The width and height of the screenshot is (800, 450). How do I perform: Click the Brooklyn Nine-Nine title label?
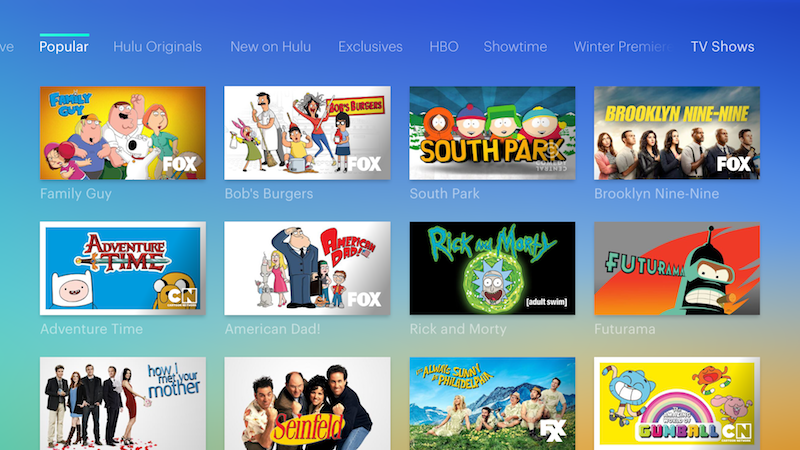[x=657, y=194]
